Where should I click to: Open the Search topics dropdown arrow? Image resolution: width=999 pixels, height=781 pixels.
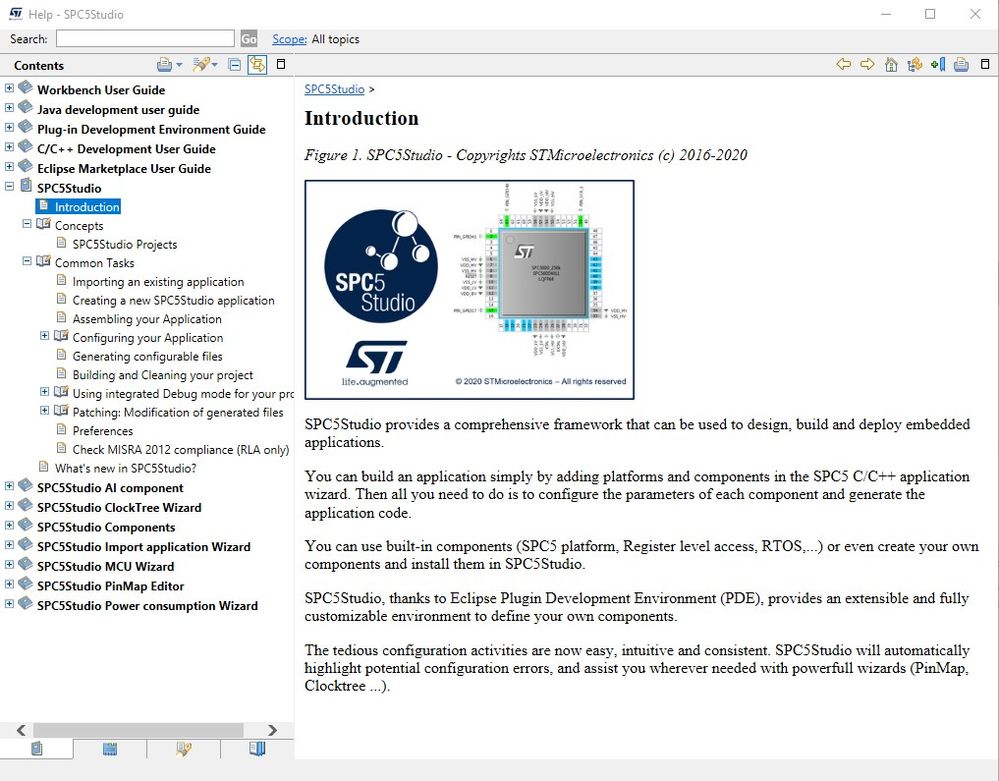(215, 65)
